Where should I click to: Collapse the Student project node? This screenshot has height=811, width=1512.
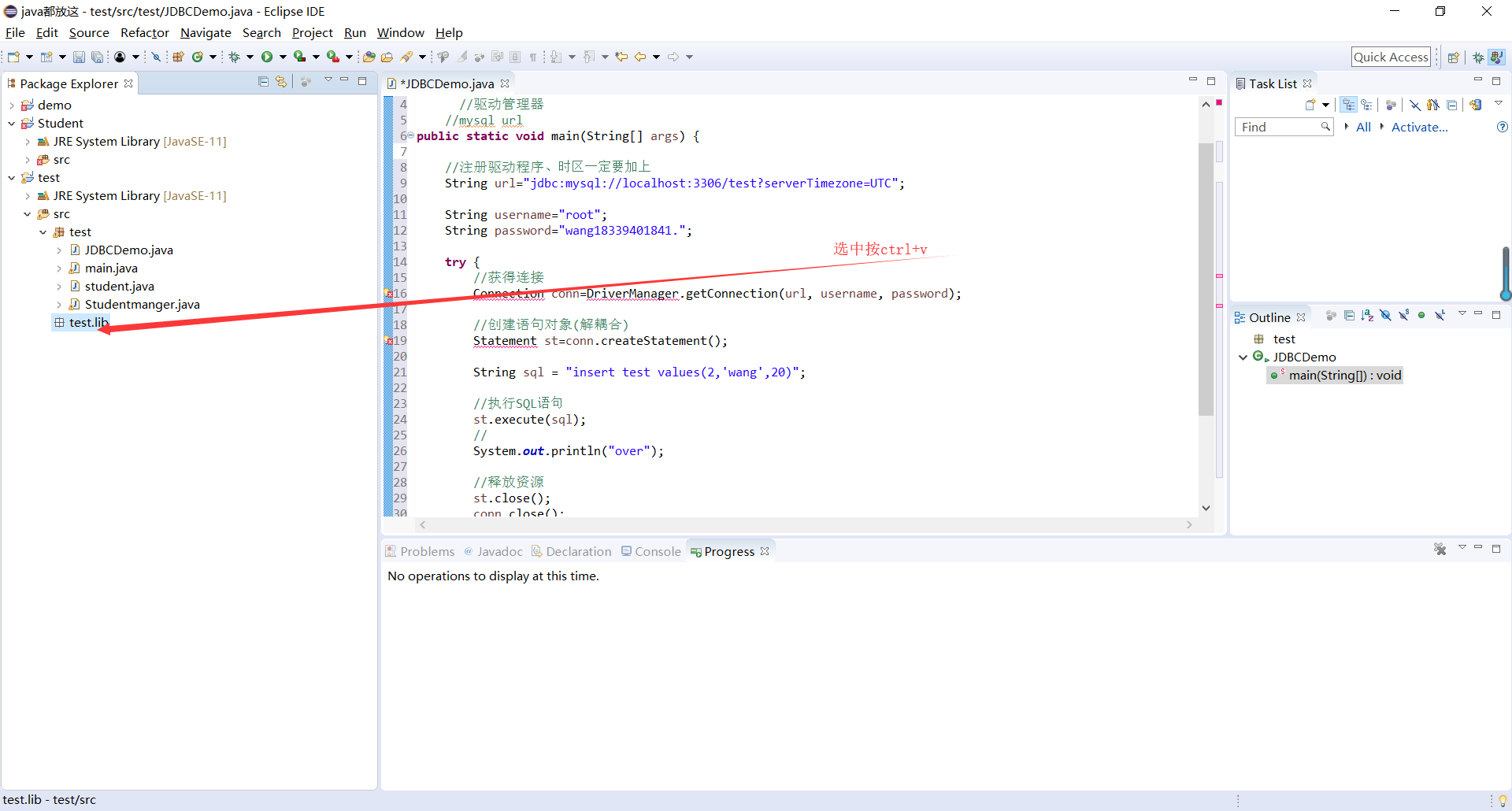coord(12,124)
